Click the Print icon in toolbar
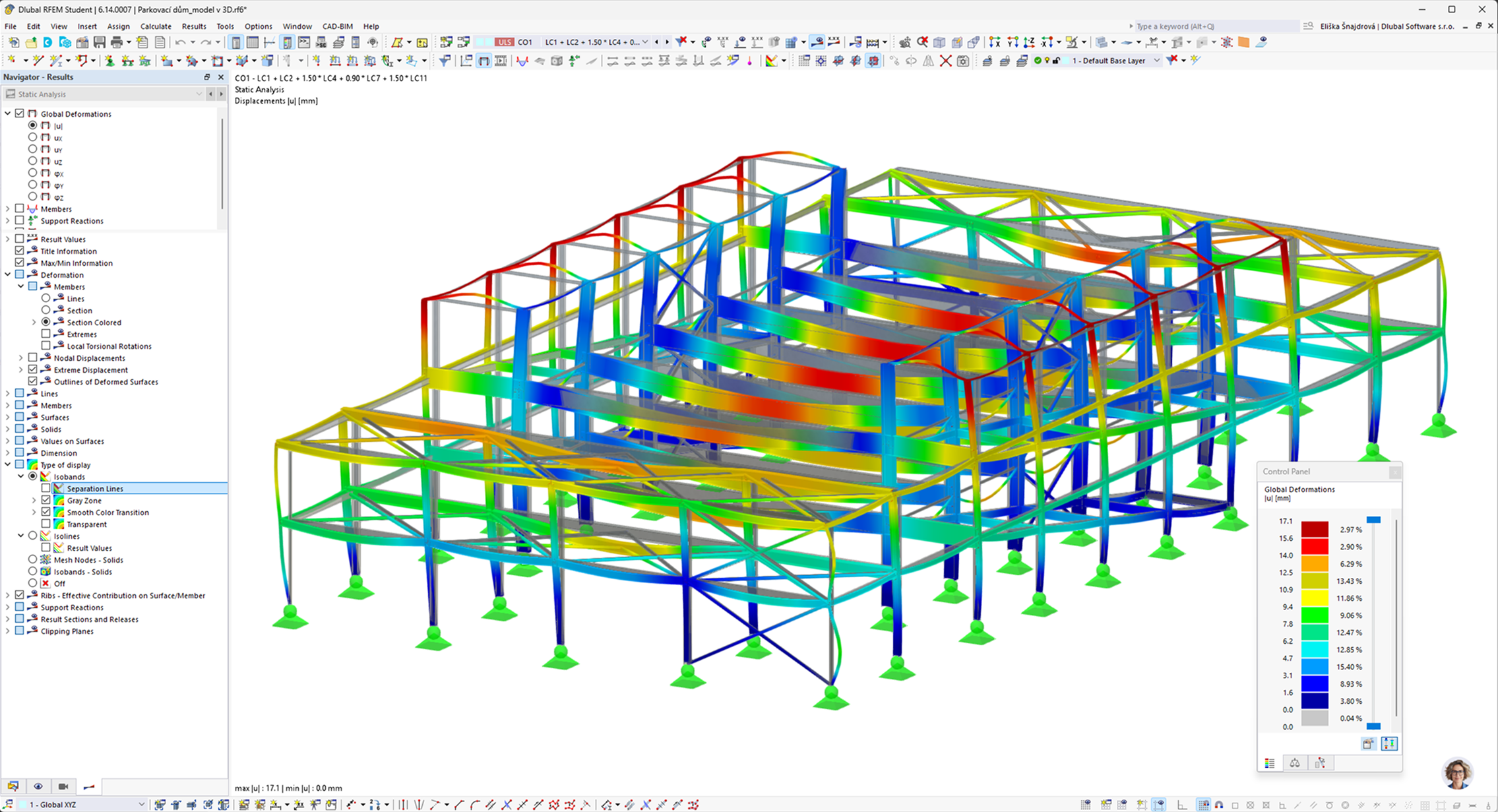 (x=117, y=42)
